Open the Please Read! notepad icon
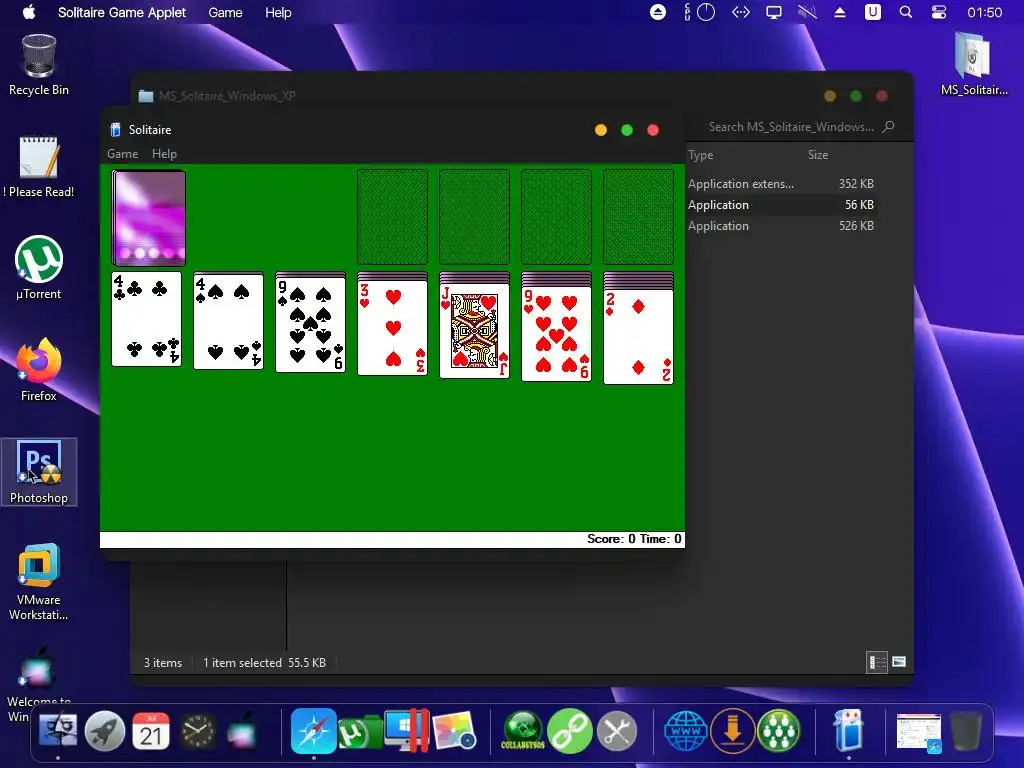 pyautogui.click(x=39, y=167)
